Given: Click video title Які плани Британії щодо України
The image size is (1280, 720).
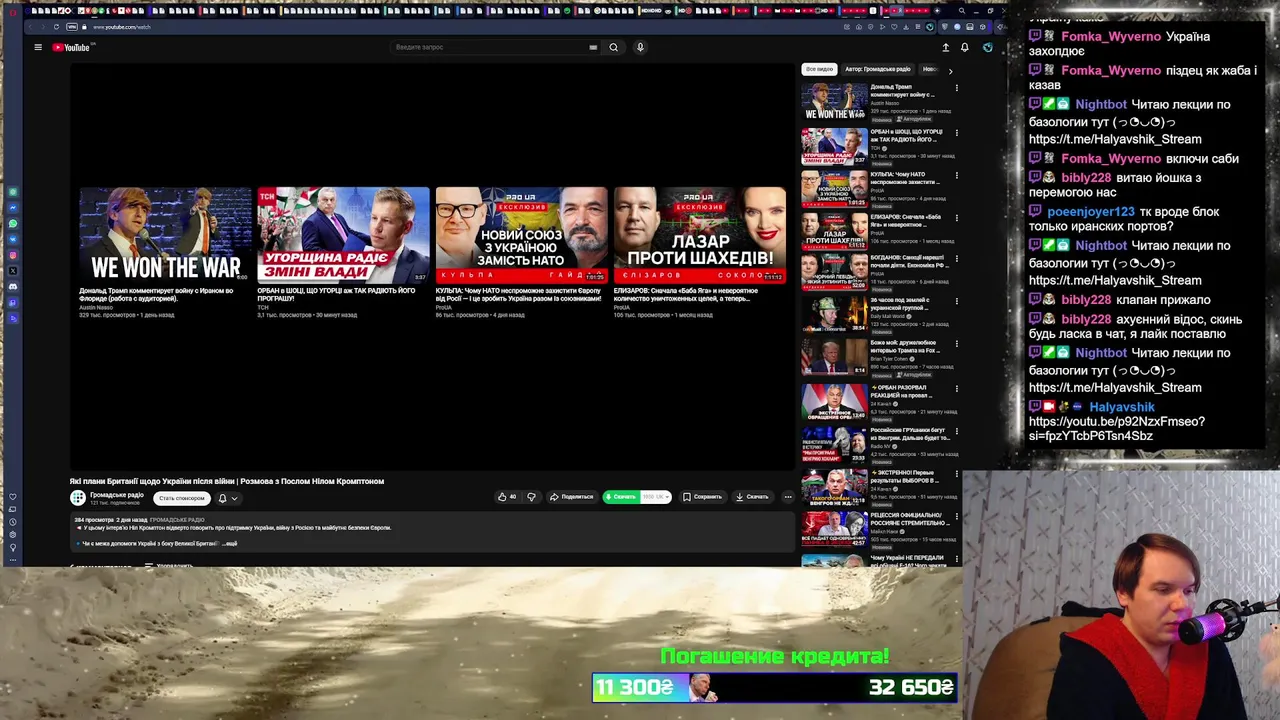Looking at the screenshot, I should coord(227,481).
